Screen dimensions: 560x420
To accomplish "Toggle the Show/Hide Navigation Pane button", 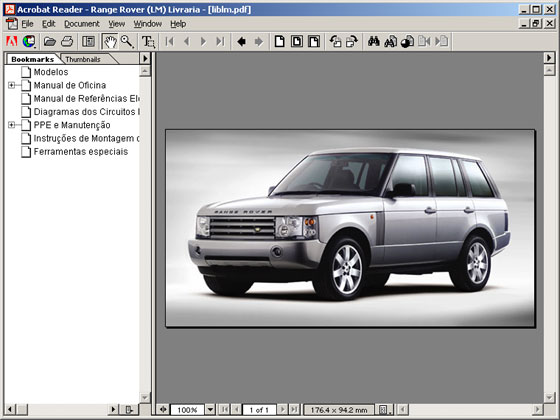I will click(x=88, y=41).
